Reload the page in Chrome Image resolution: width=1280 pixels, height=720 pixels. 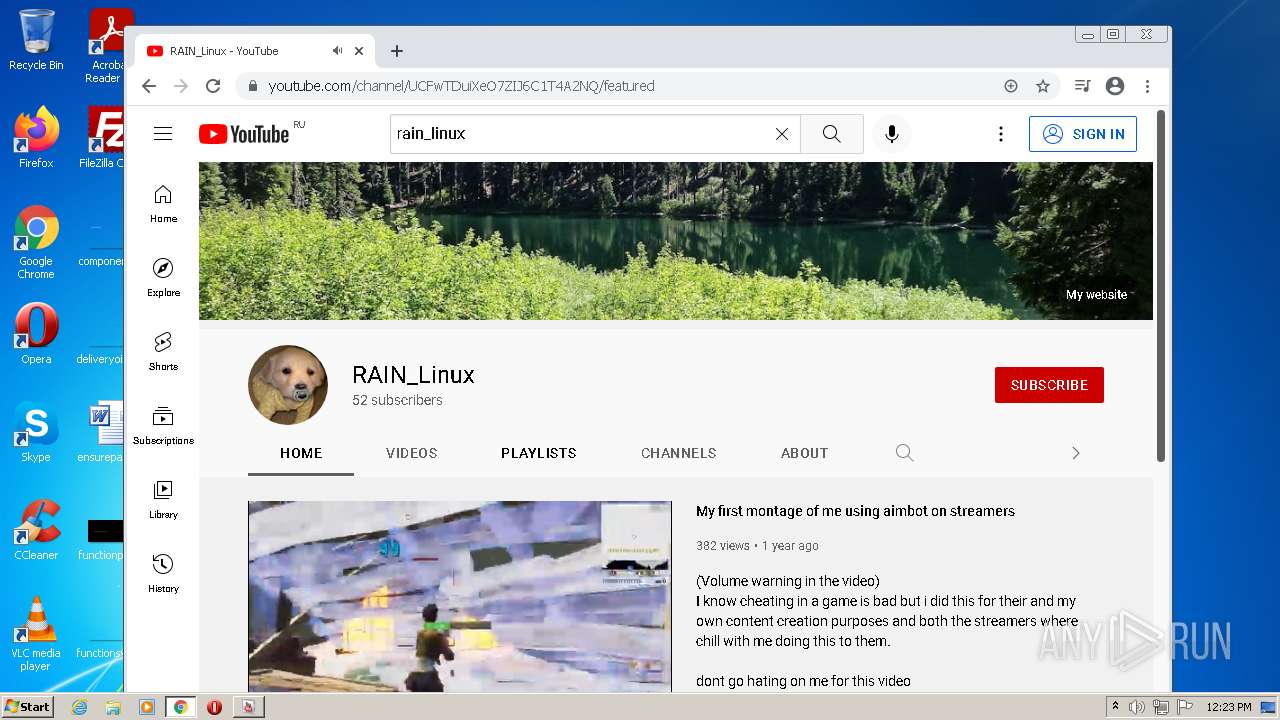[x=213, y=86]
